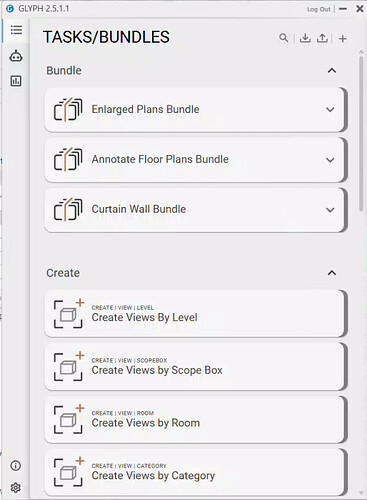Select Create Views by Room task
367x500 pixels.
click(x=196, y=419)
